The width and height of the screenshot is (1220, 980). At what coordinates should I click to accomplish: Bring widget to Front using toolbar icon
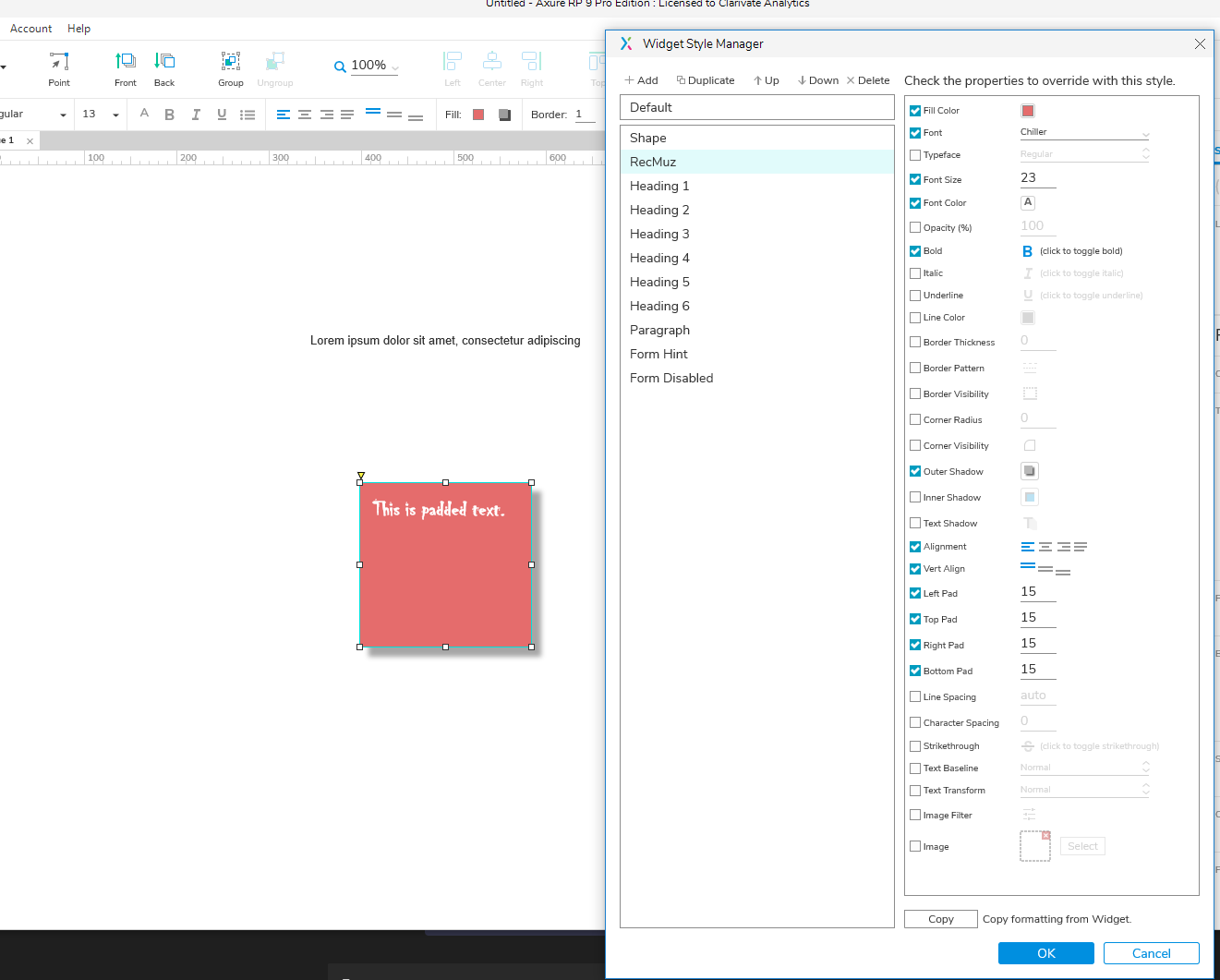(126, 62)
